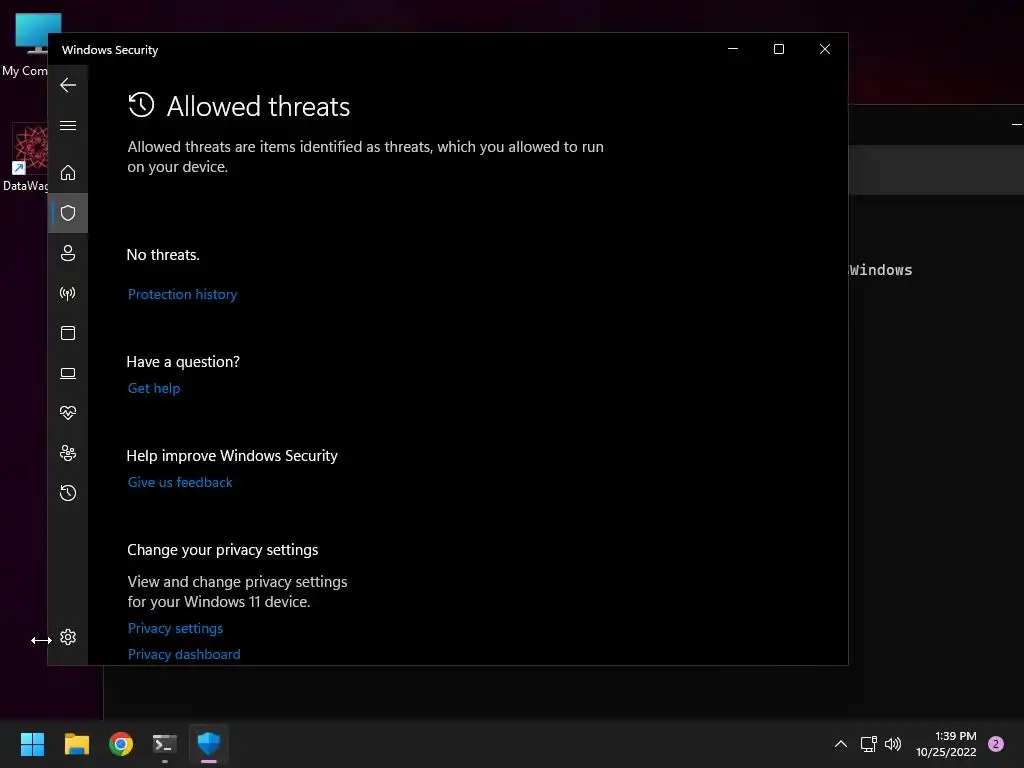
Task: Maximize the Windows Security window
Action: pyautogui.click(x=778, y=49)
